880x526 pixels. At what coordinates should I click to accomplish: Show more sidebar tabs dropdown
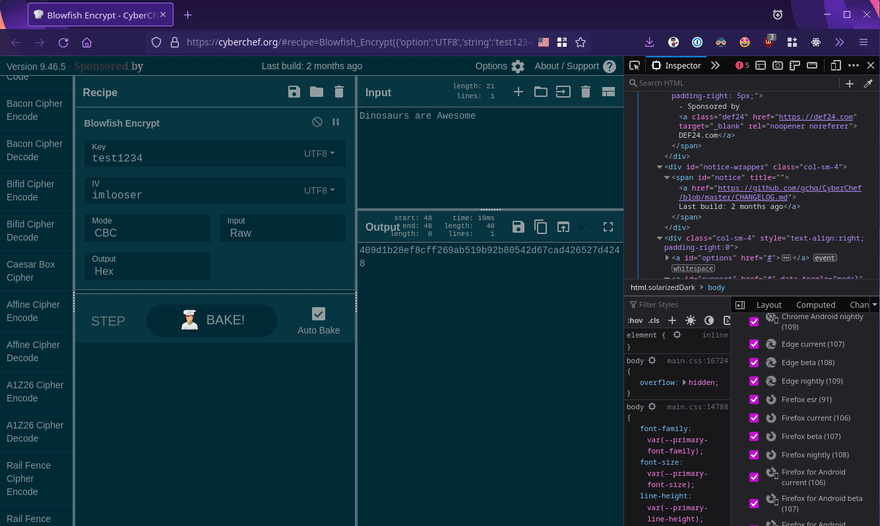874,304
